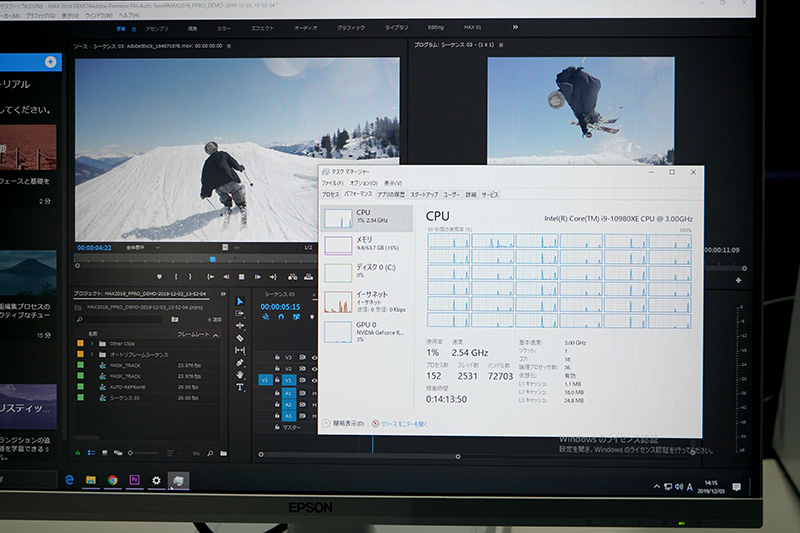Switch to icon view in Project panel
This screenshot has width=800, height=533.
pos(105,452)
